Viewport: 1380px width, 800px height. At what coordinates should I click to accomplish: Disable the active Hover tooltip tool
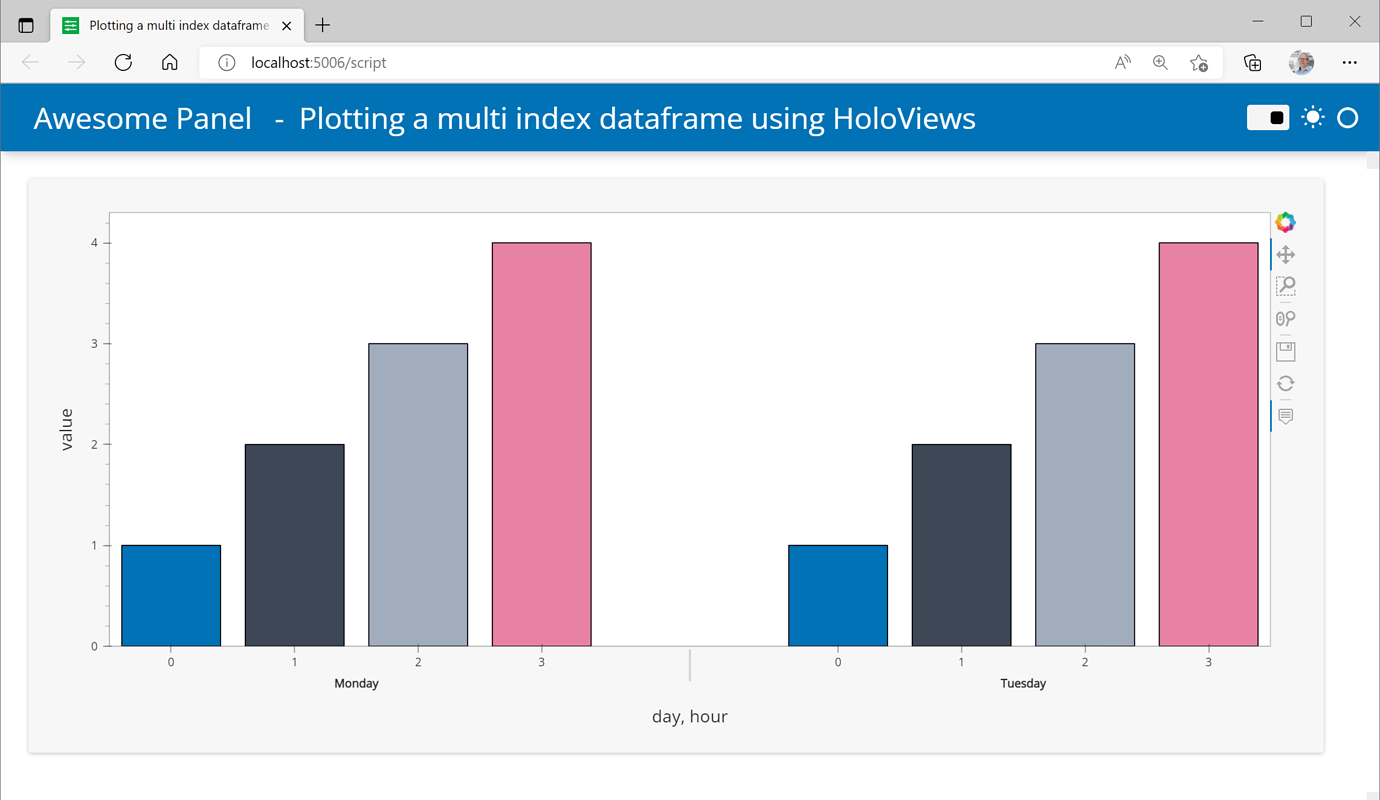[x=1285, y=416]
